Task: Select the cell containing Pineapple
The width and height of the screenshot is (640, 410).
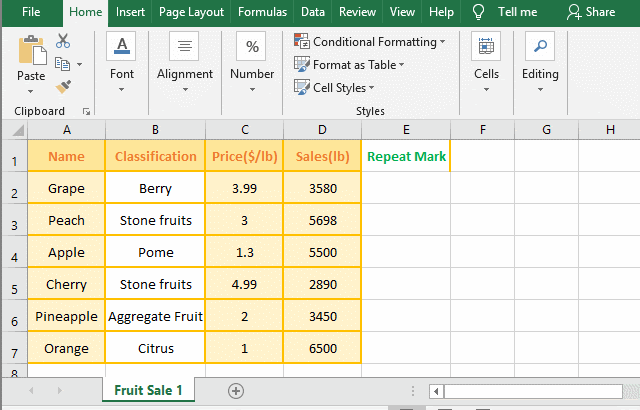Action: pos(67,316)
